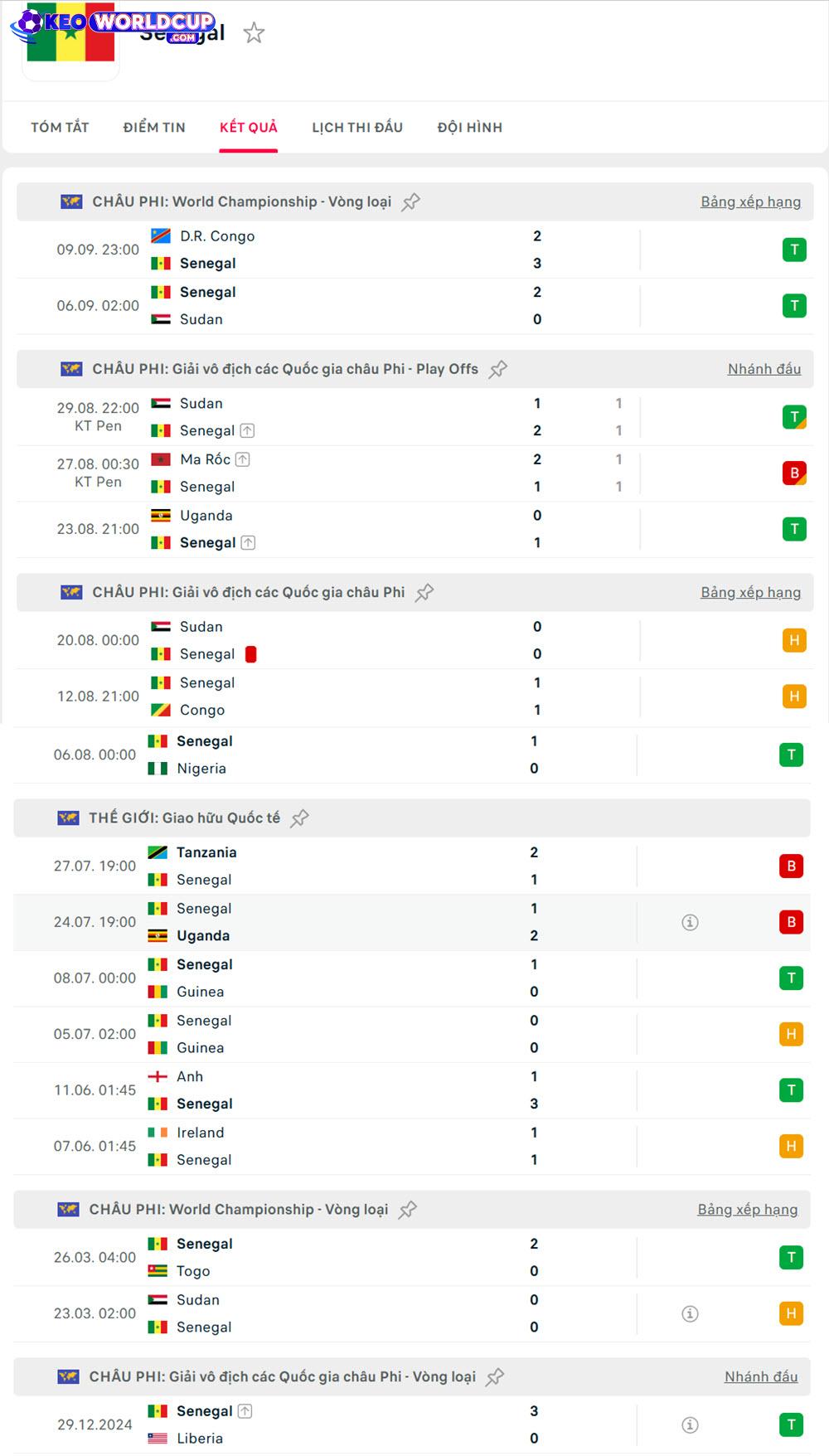Viewport: 829px width, 1456px height.
Task: Select the ĐIỂM TIN tab
Action: tap(154, 128)
